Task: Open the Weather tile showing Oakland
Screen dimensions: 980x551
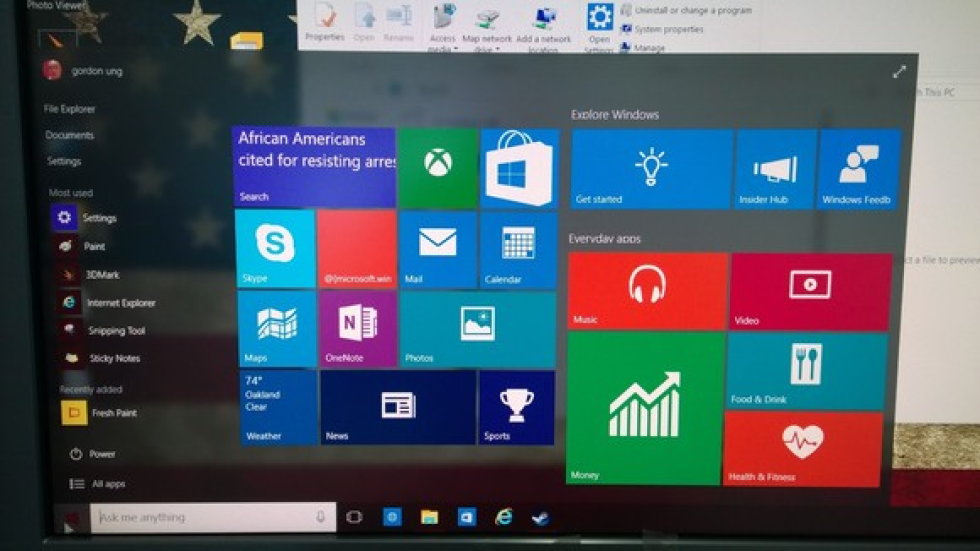Action: (279, 407)
